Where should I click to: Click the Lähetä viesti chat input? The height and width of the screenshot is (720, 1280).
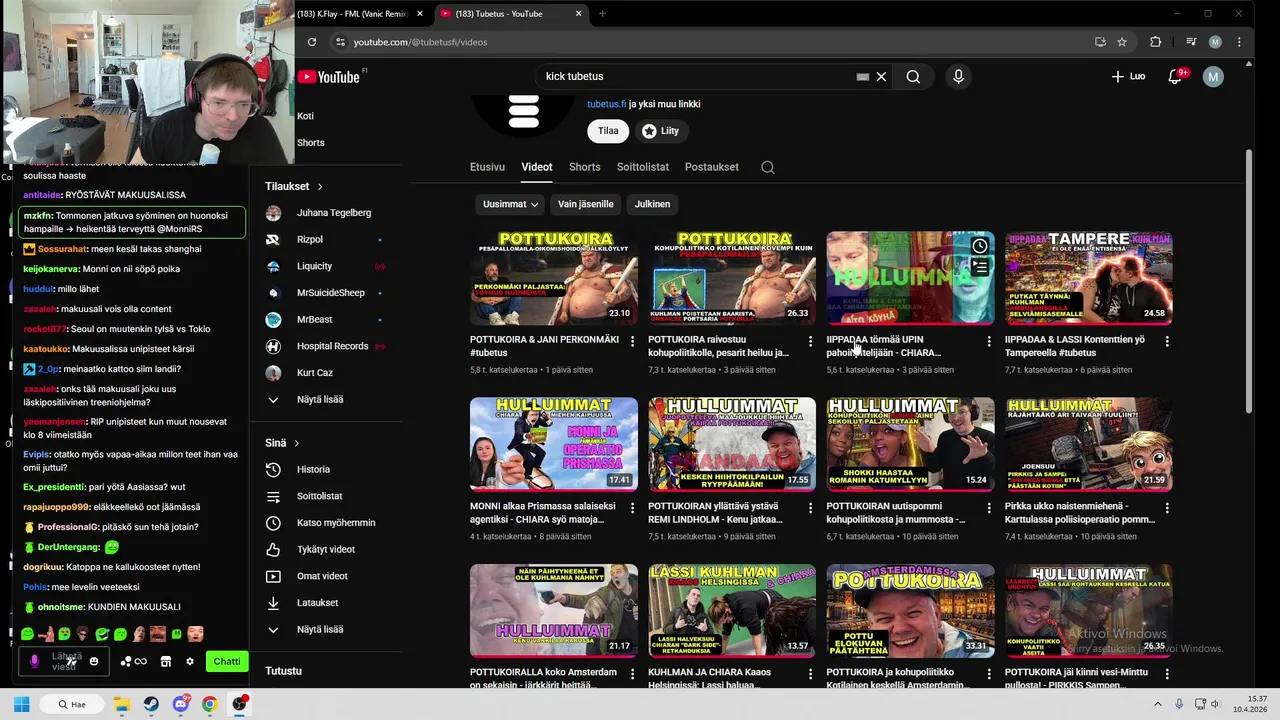[66, 662]
